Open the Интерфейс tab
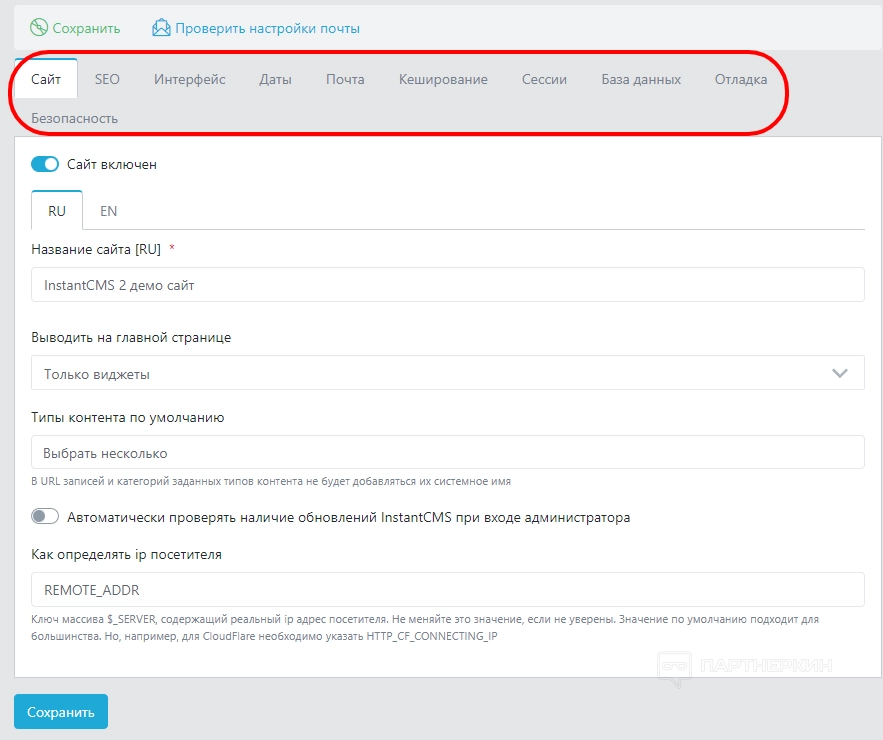 coord(190,79)
